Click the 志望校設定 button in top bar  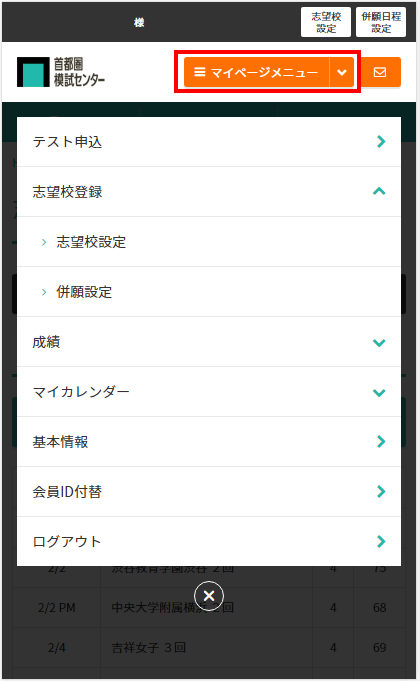click(326, 22)
